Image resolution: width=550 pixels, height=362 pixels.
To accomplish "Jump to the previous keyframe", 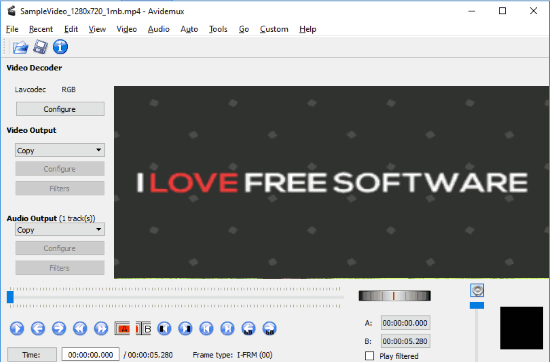I will 80,329.
